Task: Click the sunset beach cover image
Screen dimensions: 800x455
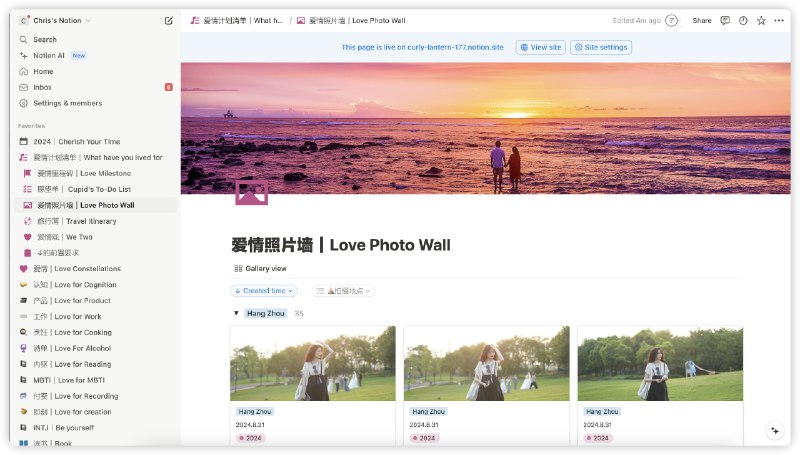Action: point(485,128)
